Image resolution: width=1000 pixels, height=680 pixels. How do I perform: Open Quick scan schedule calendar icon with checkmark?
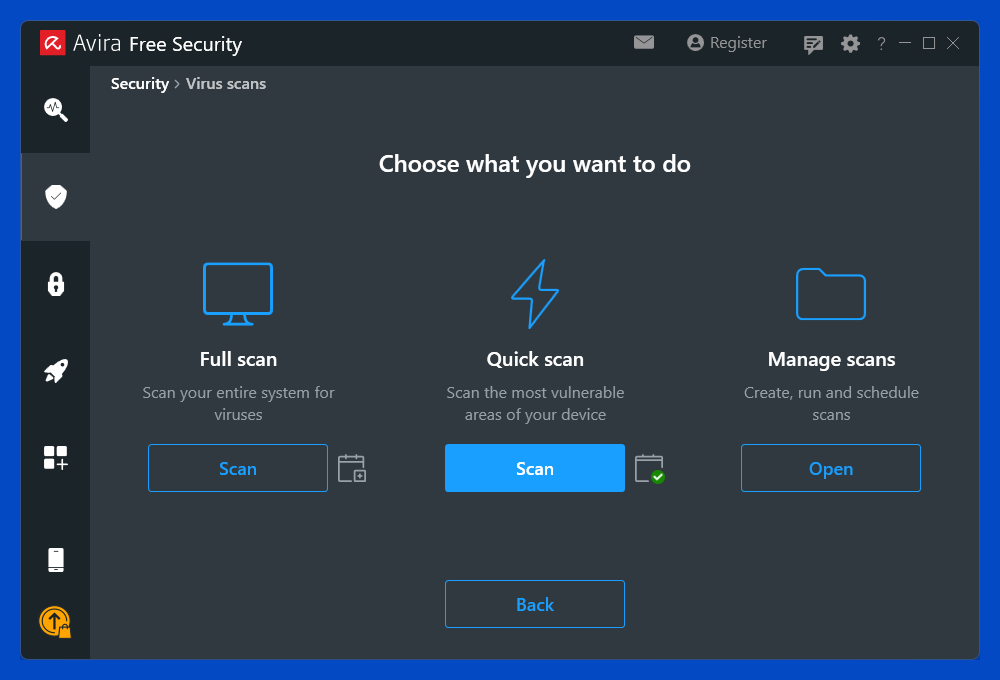coord(650,468)
